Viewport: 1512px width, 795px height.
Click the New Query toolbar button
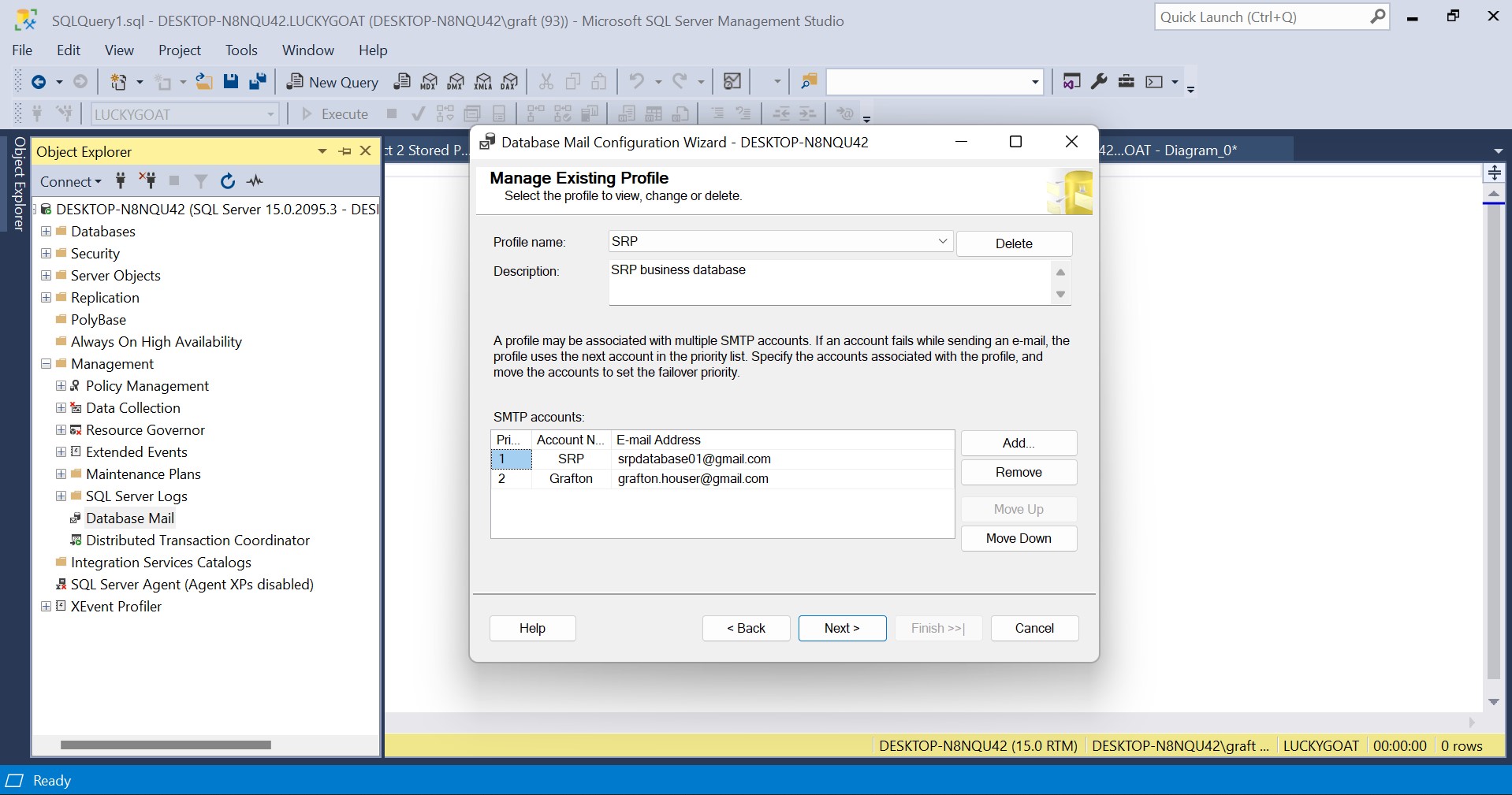pyautogui.click(x=333, y=82)
